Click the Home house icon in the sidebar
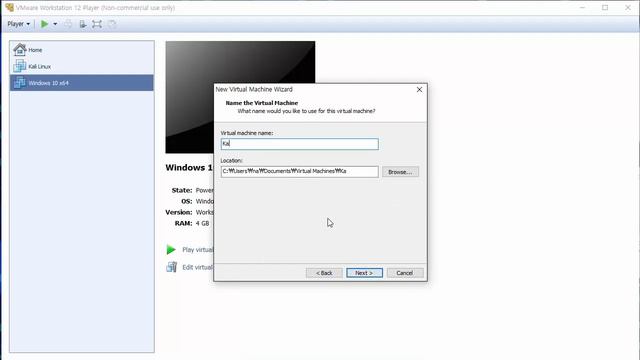This screenshot has height=360, width=640. click(19, 49)
